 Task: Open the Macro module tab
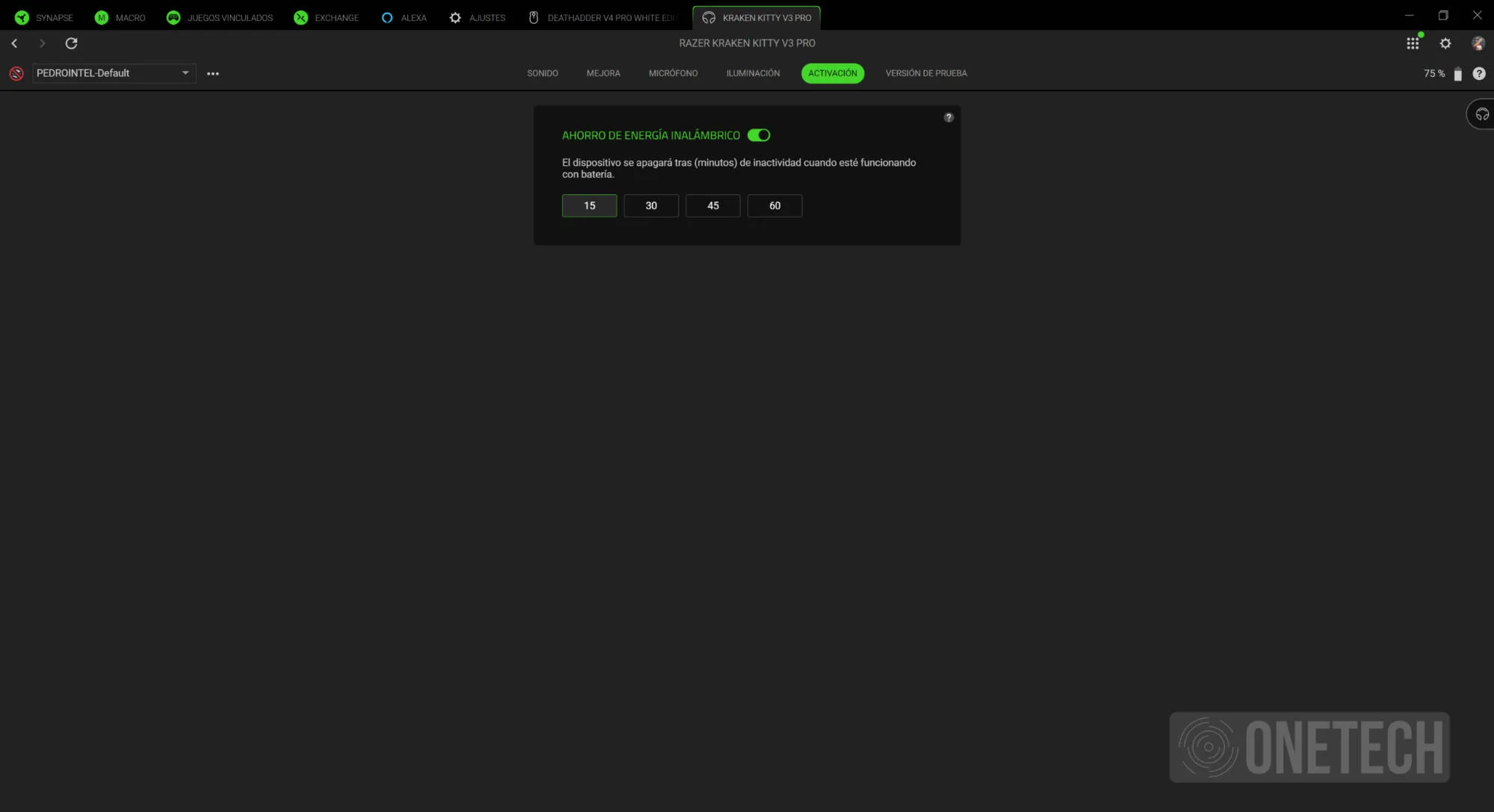coord(120,17)
